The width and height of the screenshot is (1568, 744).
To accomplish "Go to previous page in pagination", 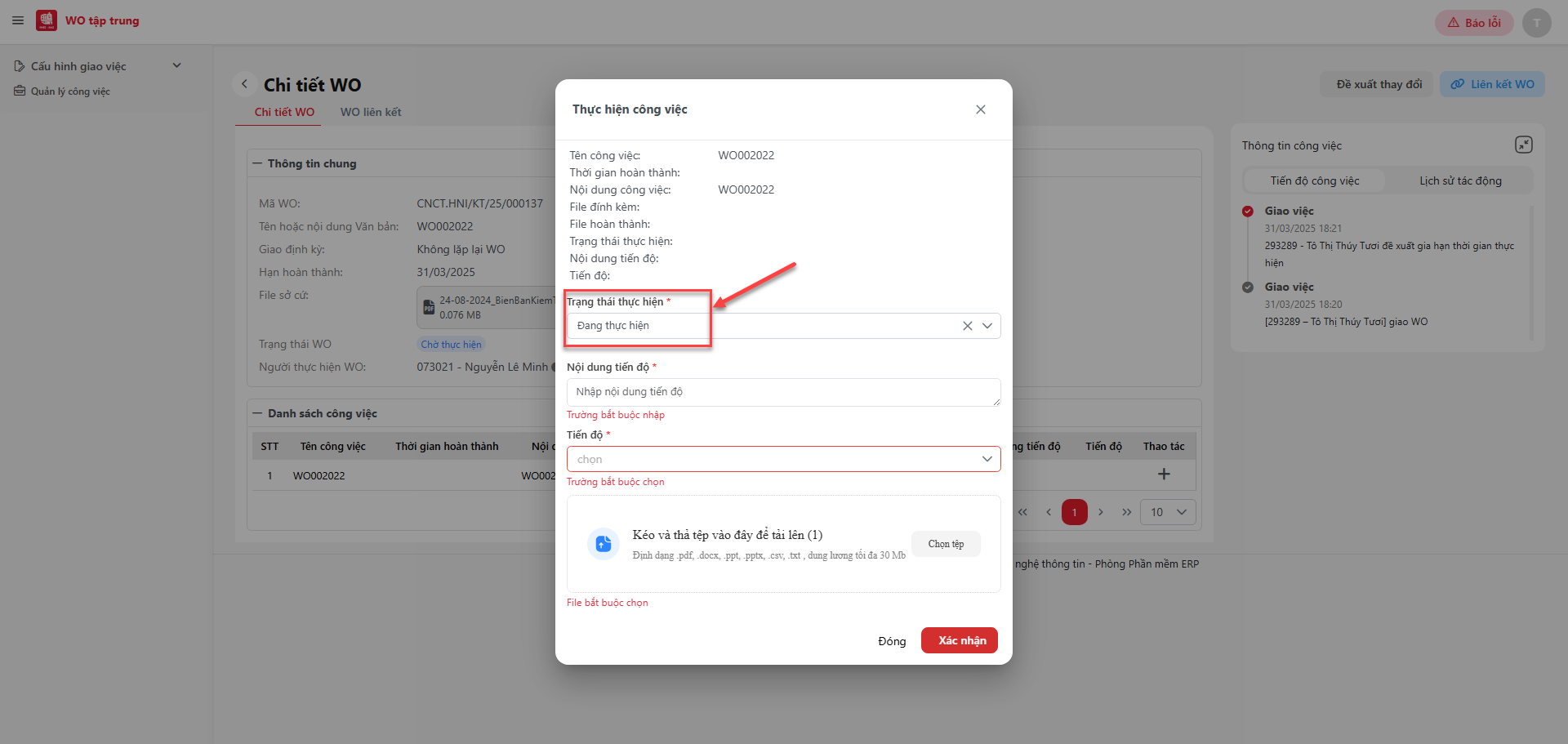I will [x=1049, y=512].
